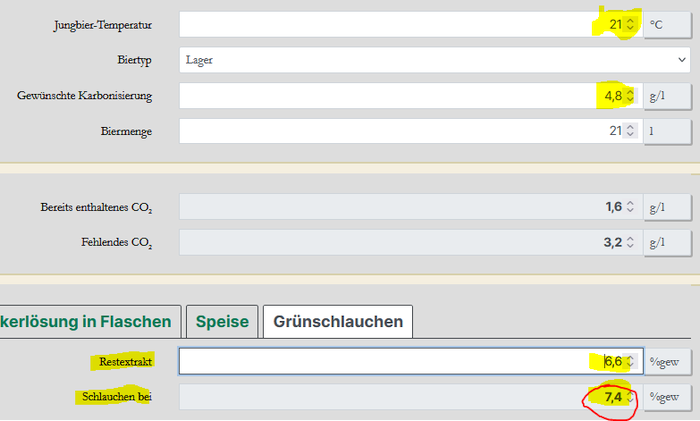
Task: Click the °C unit button
Action: [666, 25]
